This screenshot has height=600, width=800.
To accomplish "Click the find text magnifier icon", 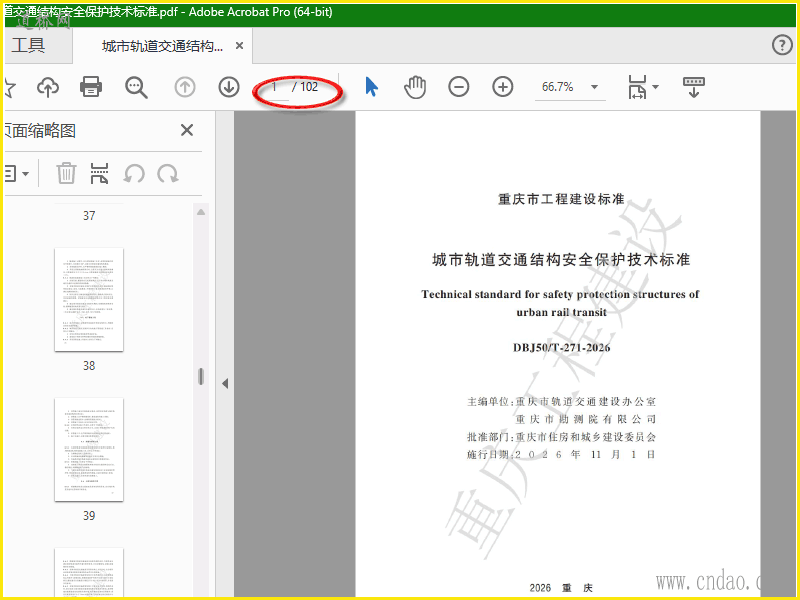I will coord(136,87).
